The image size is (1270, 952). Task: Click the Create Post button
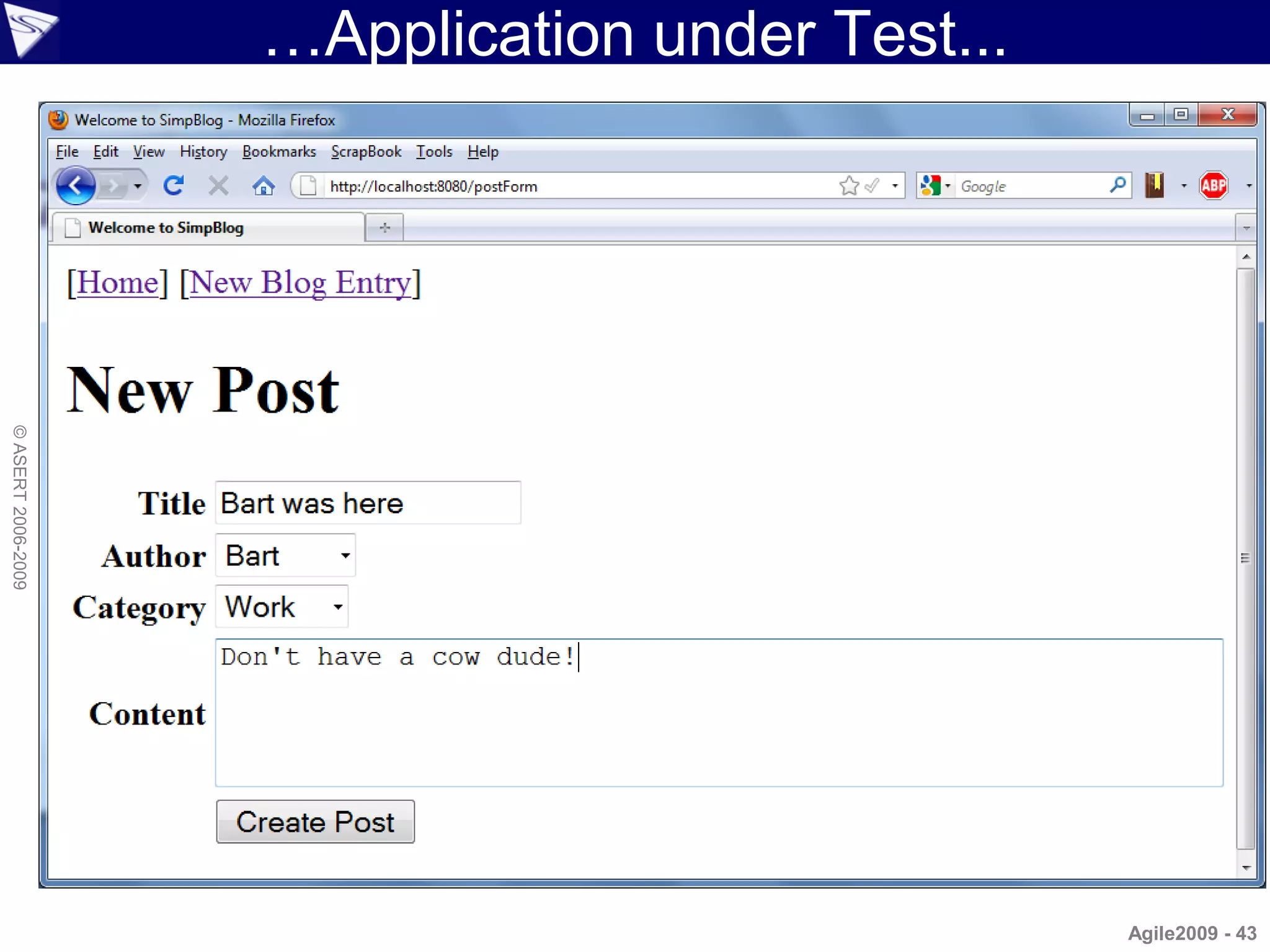click(315, 822)
